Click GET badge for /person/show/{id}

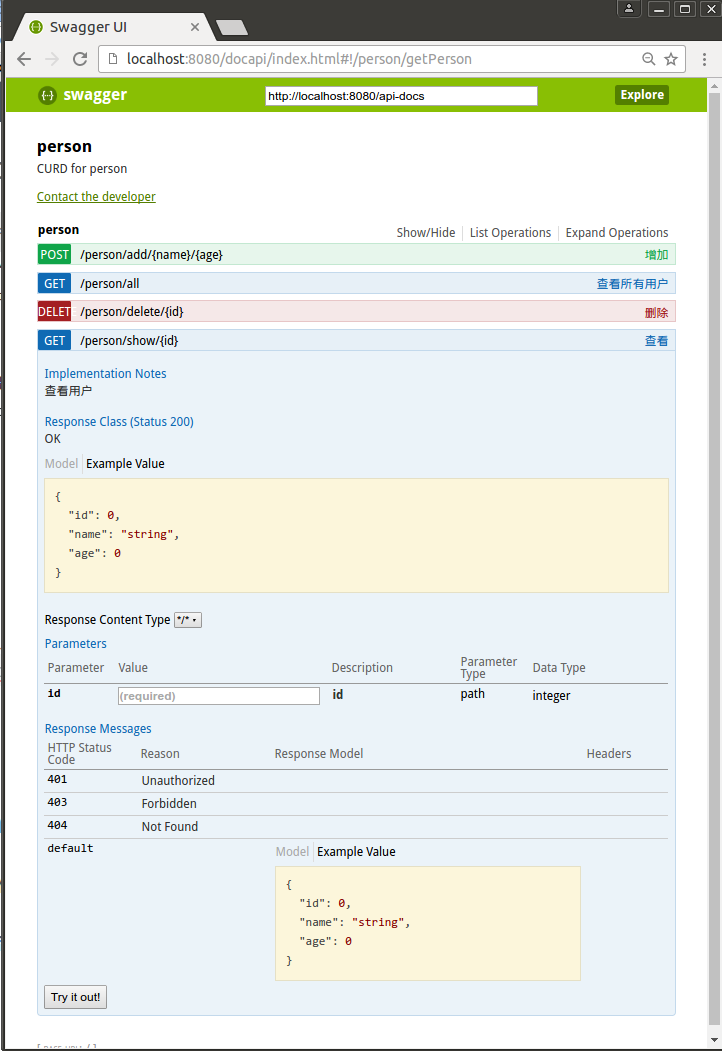pos(54,341)
